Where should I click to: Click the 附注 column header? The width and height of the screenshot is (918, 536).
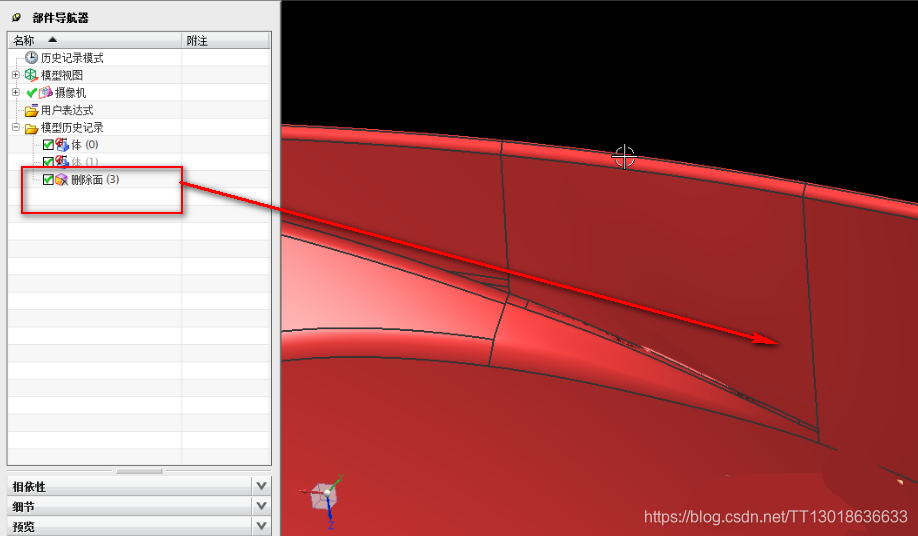tap(226, 40)
